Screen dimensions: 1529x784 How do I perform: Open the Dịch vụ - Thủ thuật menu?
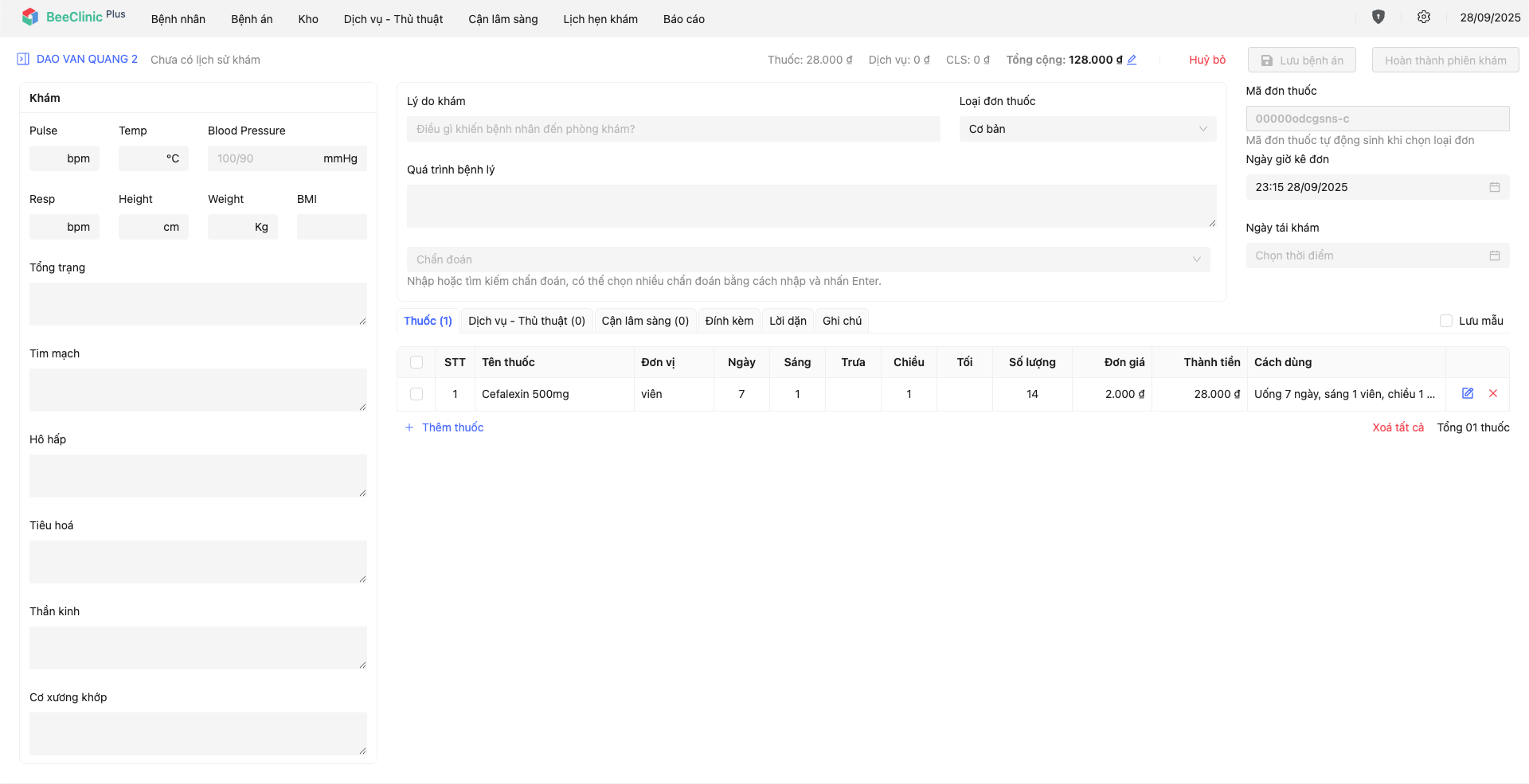click(x=393, y=19)
